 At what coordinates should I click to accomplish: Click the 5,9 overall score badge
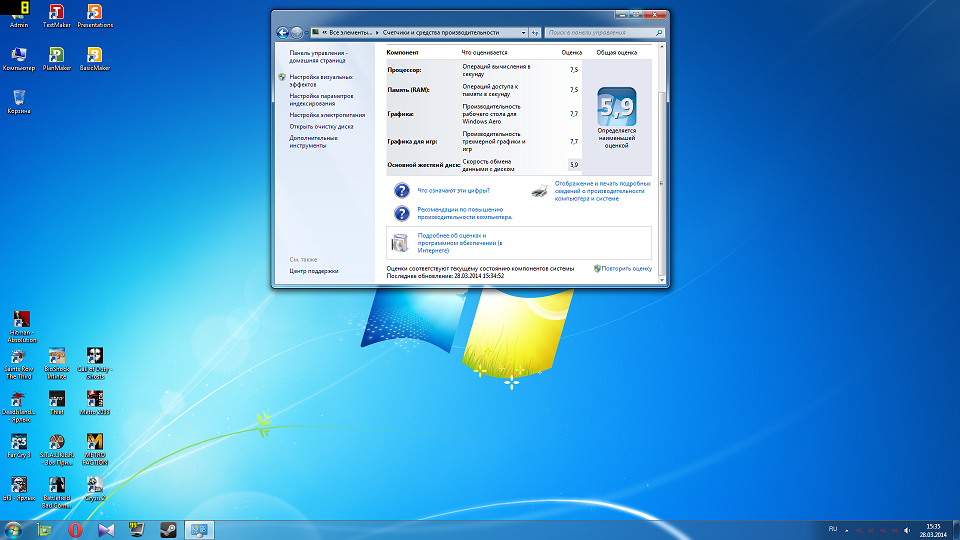coord(617,107)
